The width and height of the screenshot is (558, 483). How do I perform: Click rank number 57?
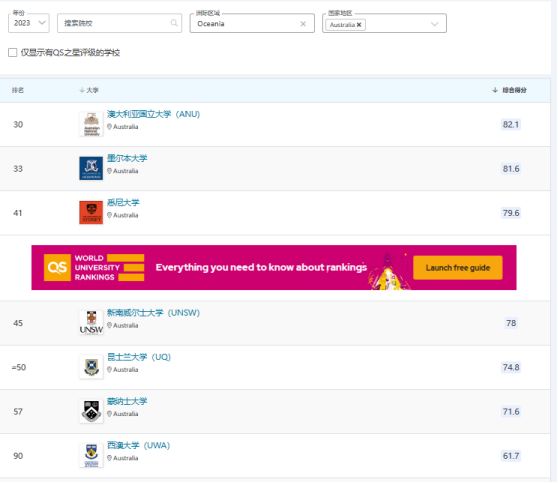18,412
